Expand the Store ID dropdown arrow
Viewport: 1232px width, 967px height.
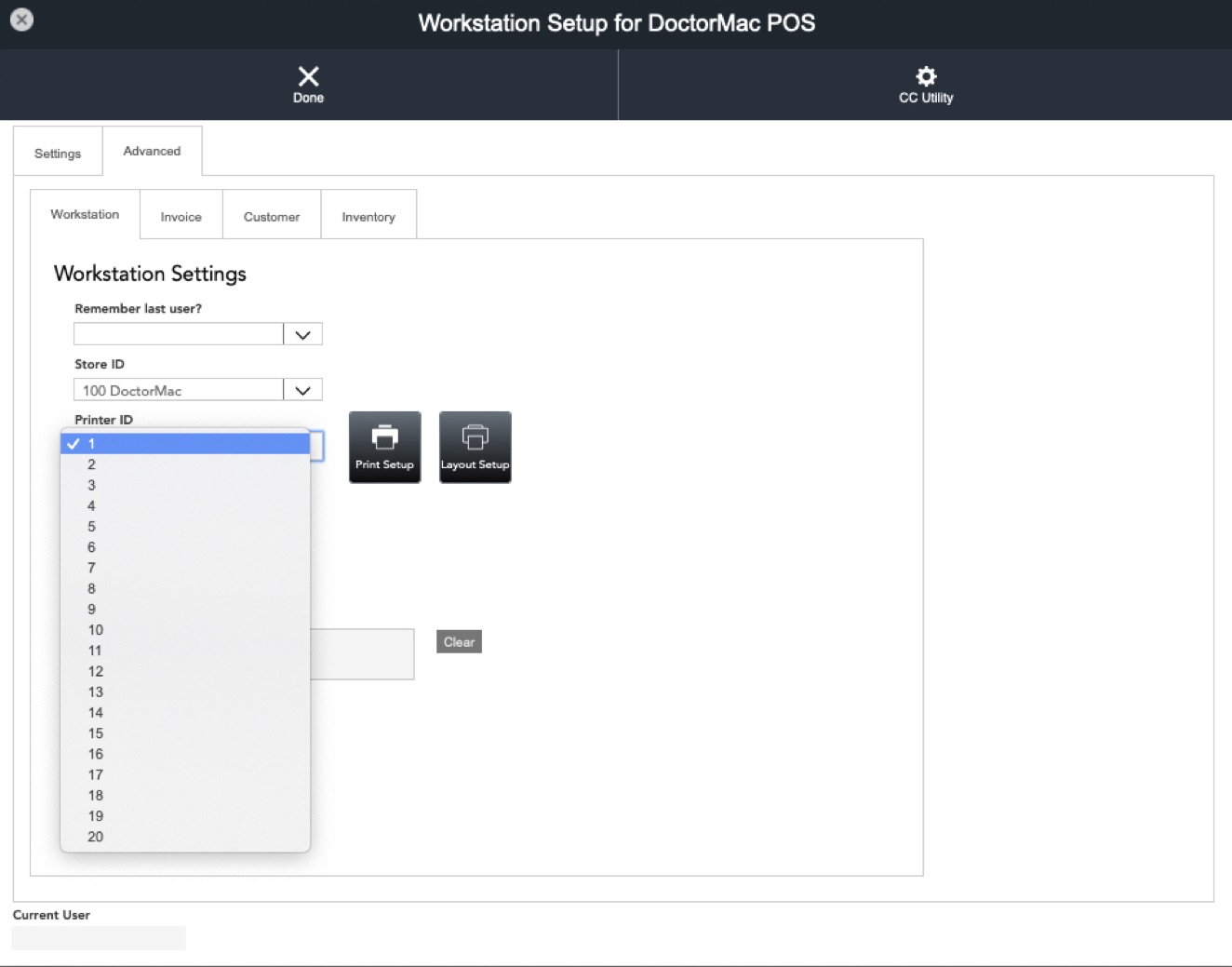click(x=302, y=390)
